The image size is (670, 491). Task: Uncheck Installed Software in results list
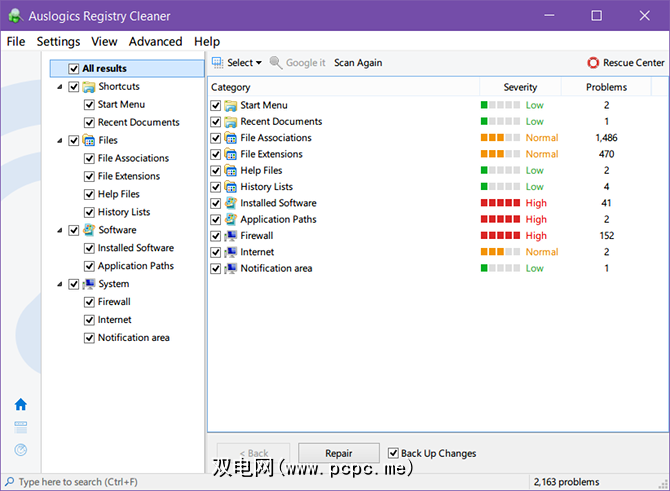coord(216,203)
